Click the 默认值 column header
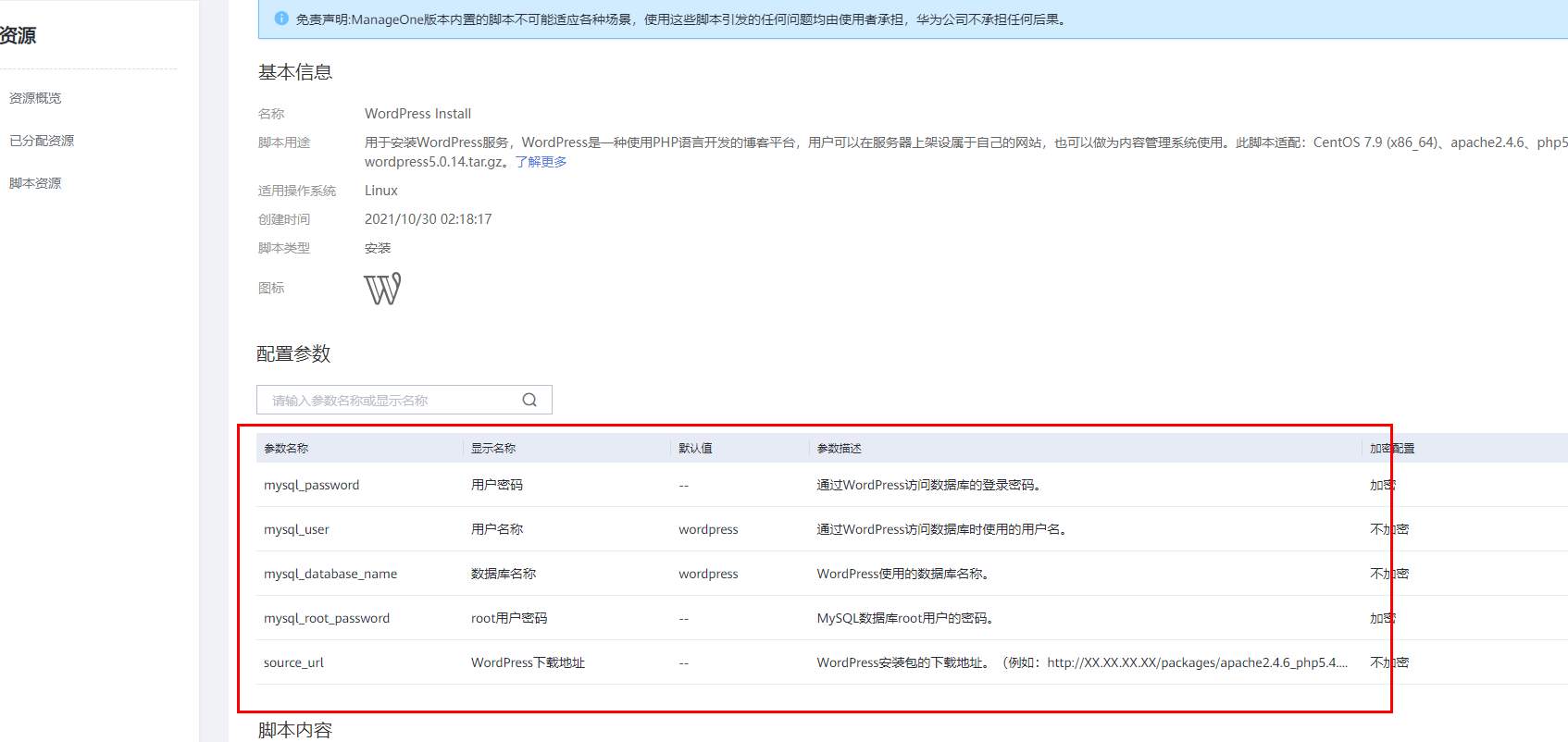This screenshot has height=742, width=1568. tap(695, 448)
